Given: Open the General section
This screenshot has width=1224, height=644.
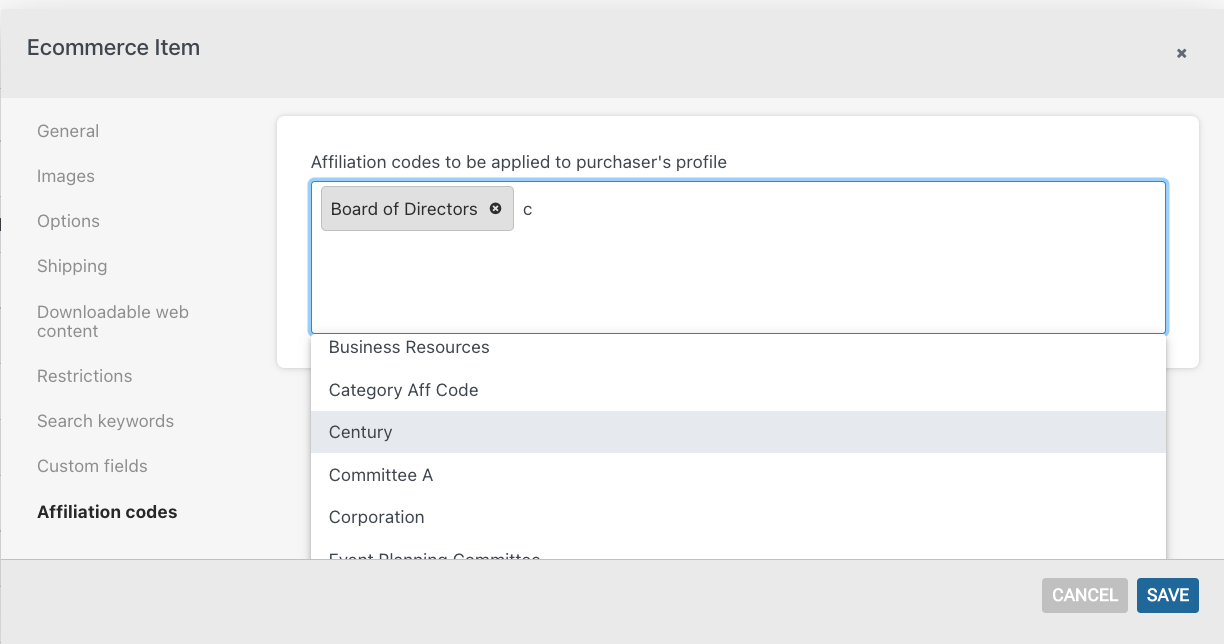Looking at the screenshot, I should coord(68,131).
